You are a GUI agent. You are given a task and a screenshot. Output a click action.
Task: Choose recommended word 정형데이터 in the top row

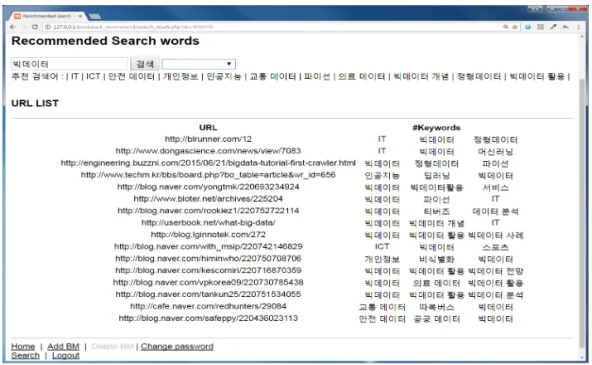tap(479, 76)
